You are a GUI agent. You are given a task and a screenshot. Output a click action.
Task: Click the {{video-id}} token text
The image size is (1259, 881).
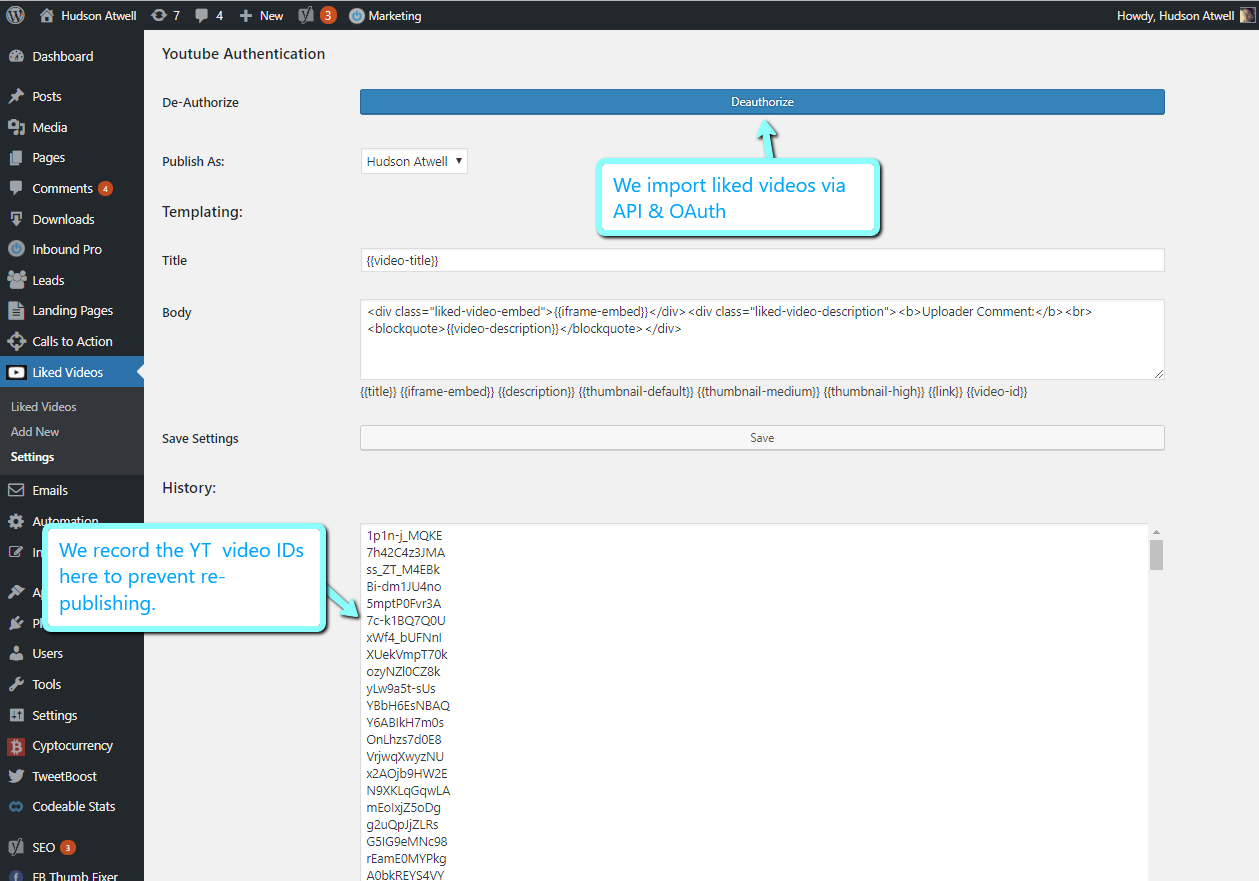(x=997, y=392)
